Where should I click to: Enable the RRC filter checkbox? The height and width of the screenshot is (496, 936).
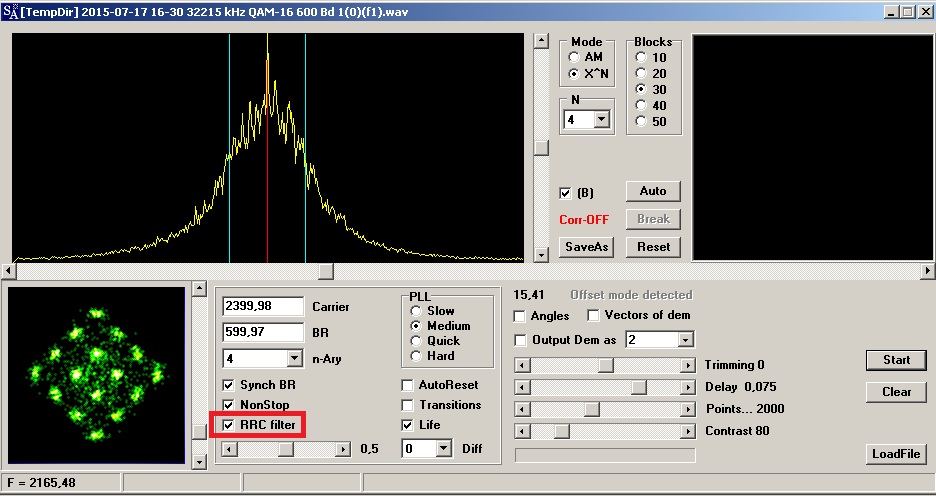coord(229,425)
